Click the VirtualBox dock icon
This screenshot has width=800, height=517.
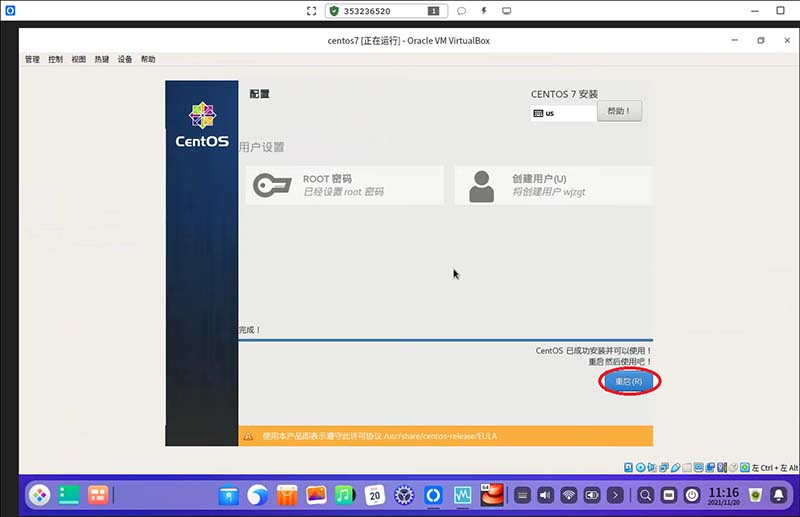point(492,495)
